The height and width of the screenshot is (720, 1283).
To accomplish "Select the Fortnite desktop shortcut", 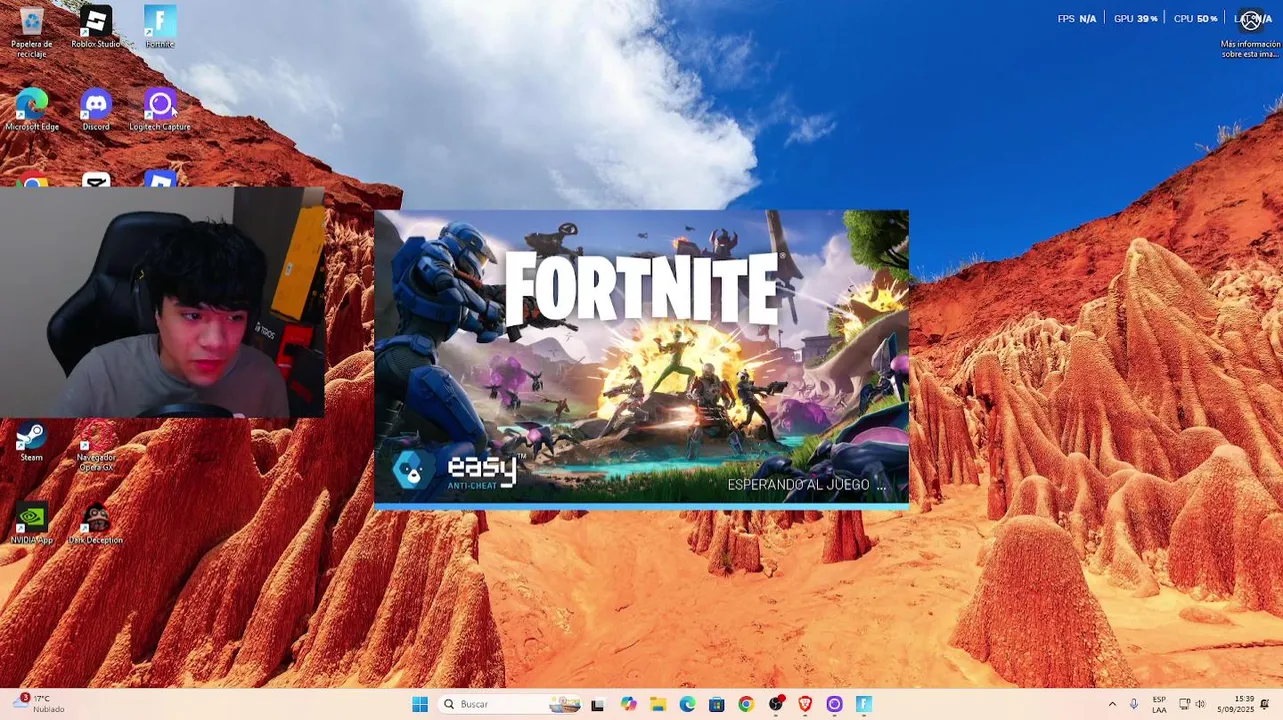I will pos(160,28).
